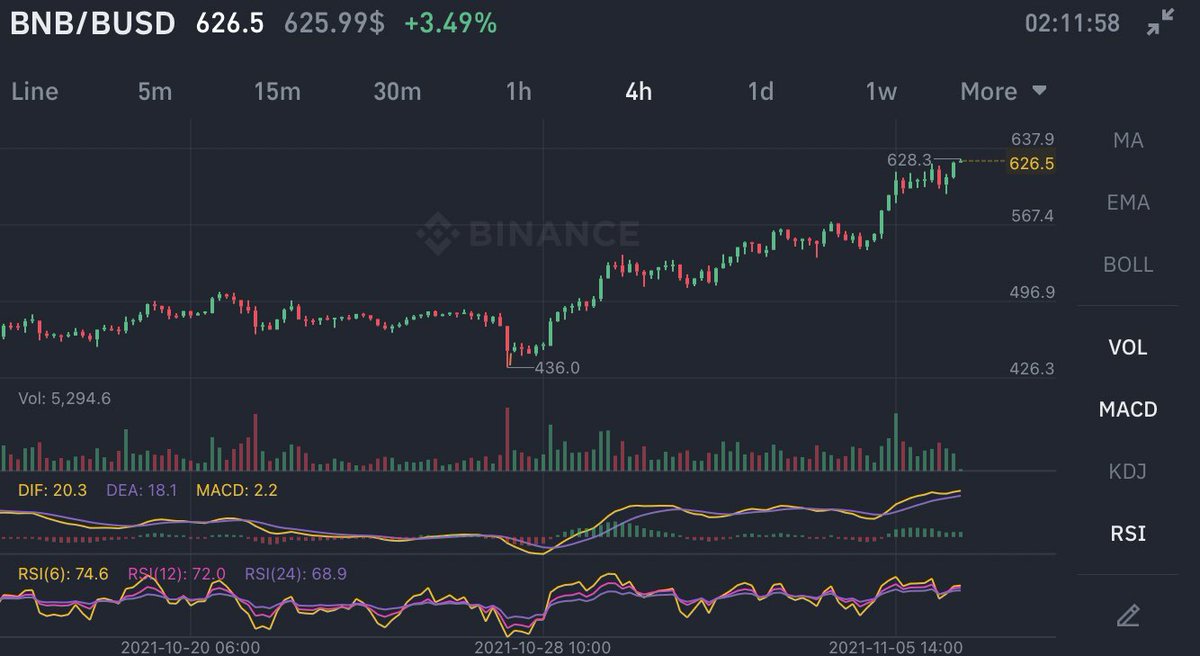This screenshot has width=1200, height=656.
Task: Toggle the VOL indicator
Action: (1128, 348)
